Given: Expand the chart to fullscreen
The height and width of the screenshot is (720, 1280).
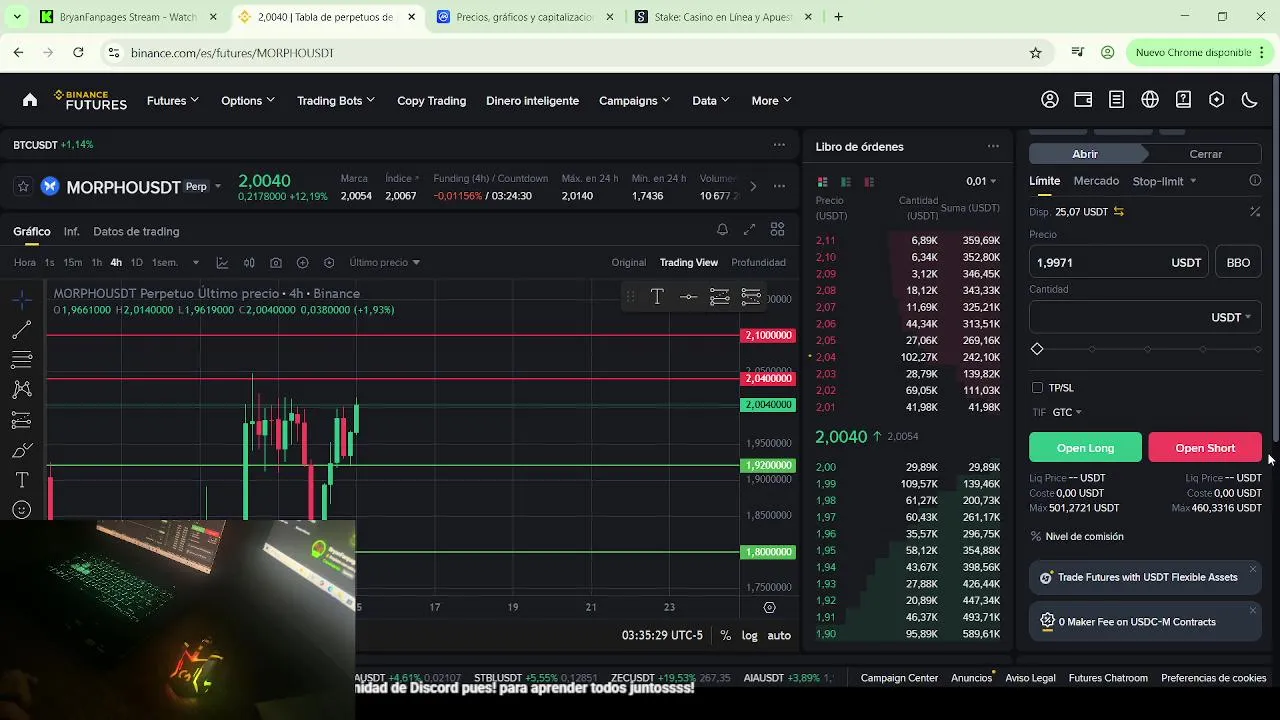Looking at the screenshot, I should [749, 230].
